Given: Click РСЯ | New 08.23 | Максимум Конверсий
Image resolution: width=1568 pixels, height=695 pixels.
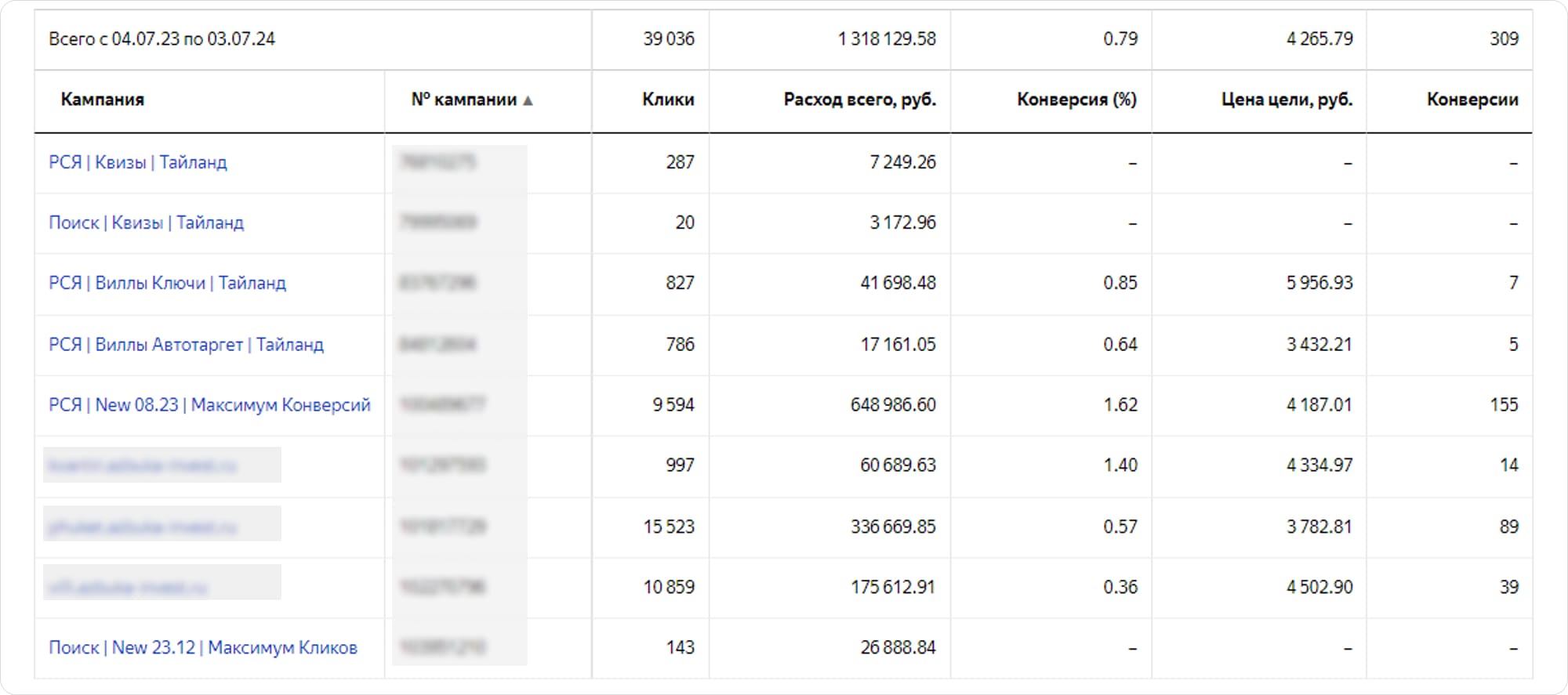Looking at the screenshot, I should click(209, 405).
